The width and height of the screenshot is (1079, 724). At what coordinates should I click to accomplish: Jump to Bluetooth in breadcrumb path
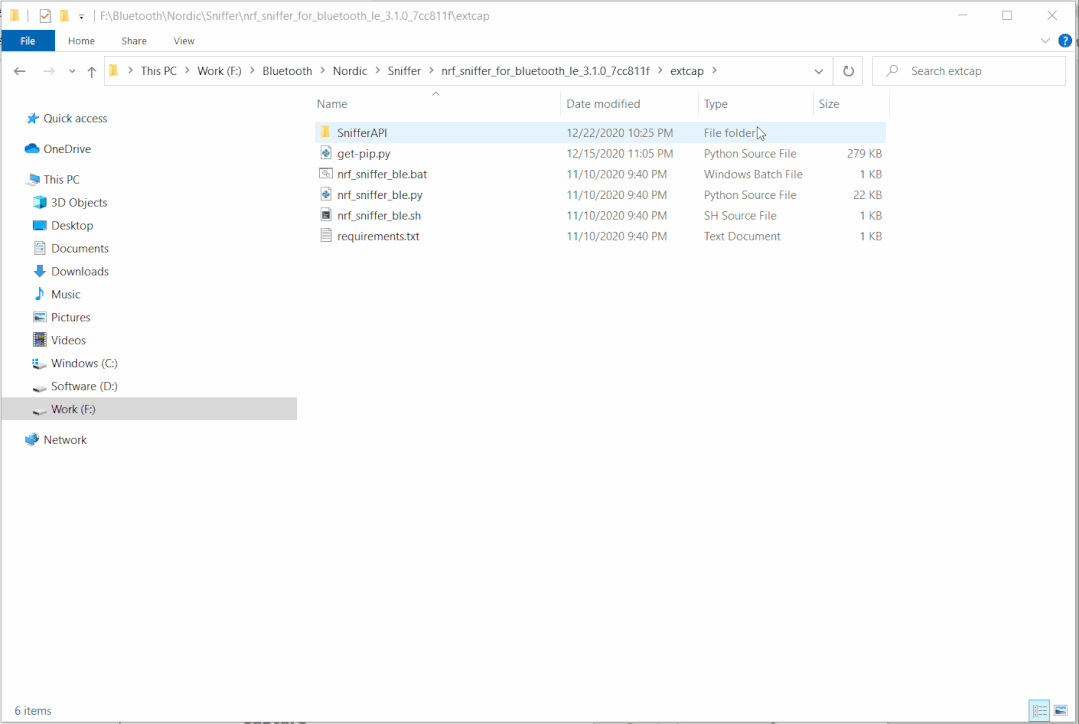287,71
